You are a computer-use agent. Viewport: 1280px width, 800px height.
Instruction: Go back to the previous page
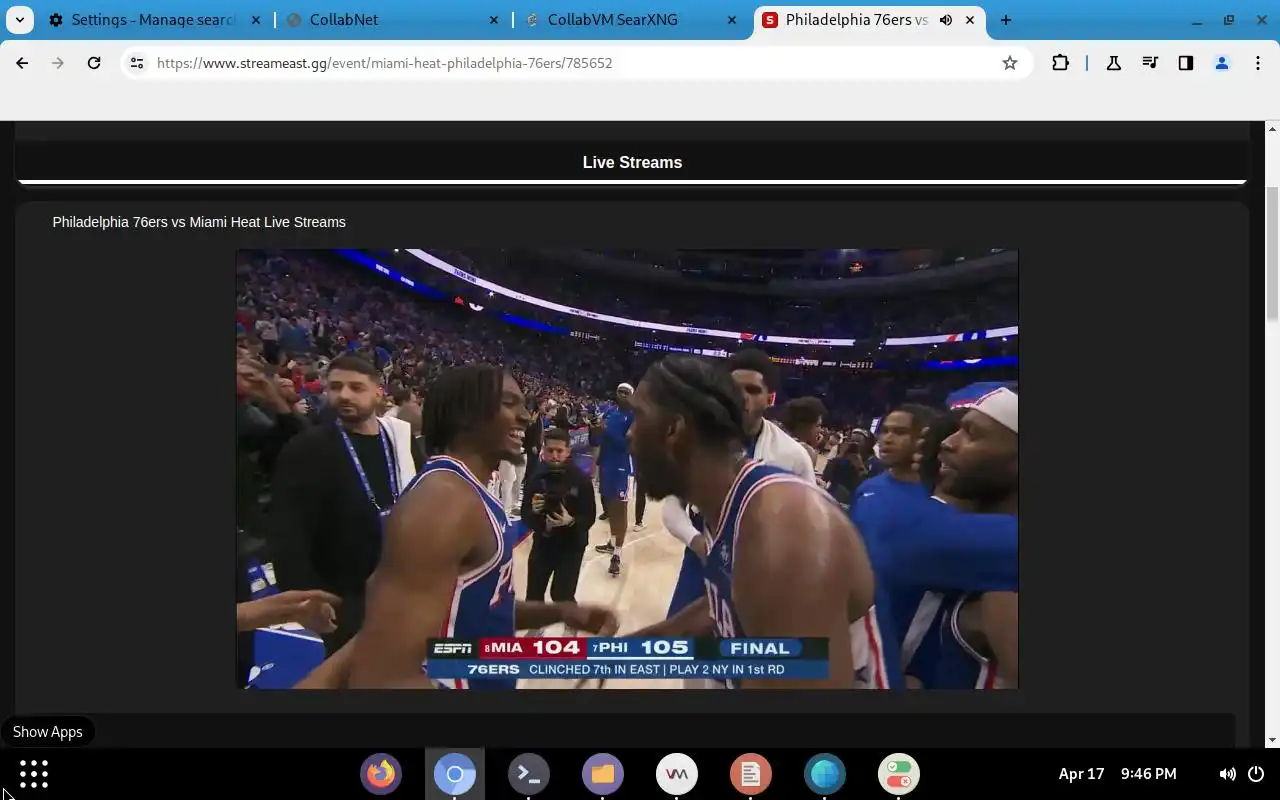[22, 63]
